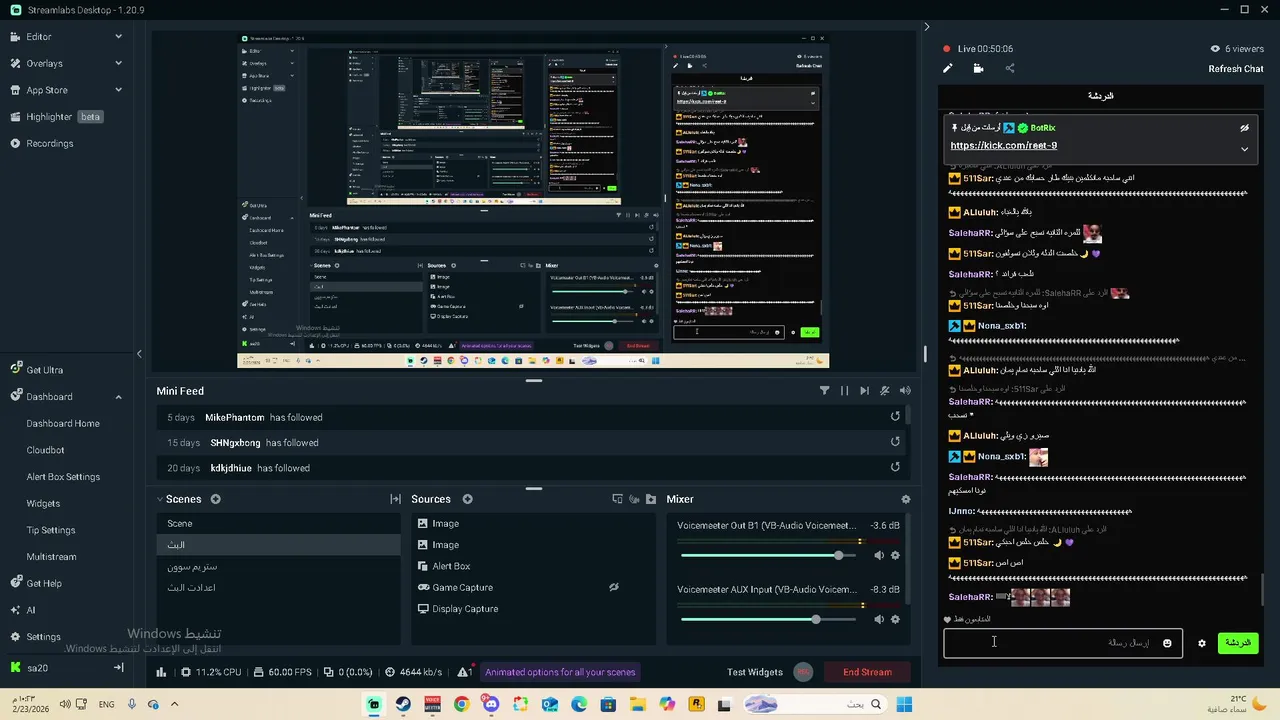The image size is (1280, 720).
Task: Open performance stats chart icon
Action: 161,672
